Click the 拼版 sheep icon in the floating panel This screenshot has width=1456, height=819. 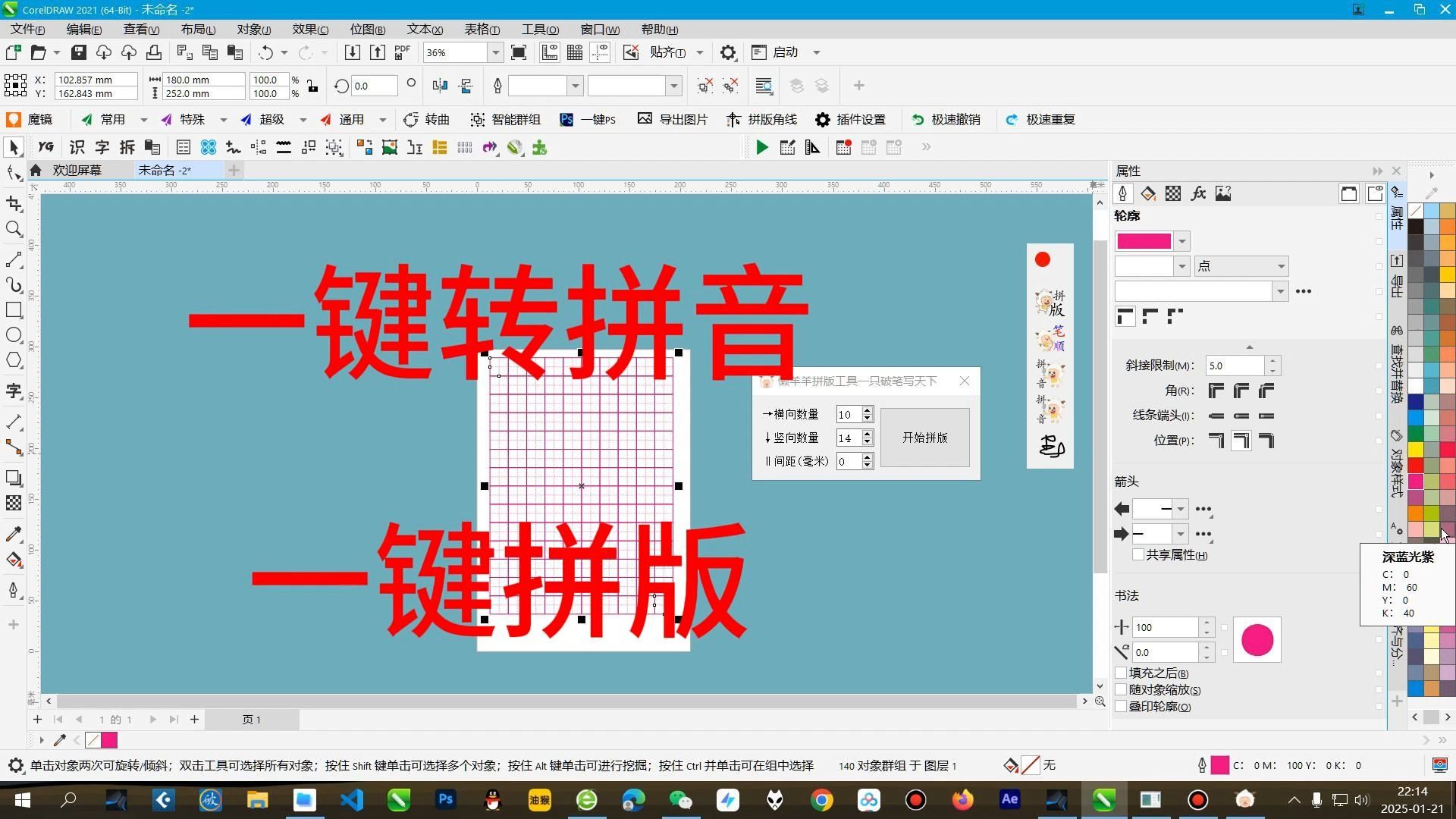pos(1049,301)
